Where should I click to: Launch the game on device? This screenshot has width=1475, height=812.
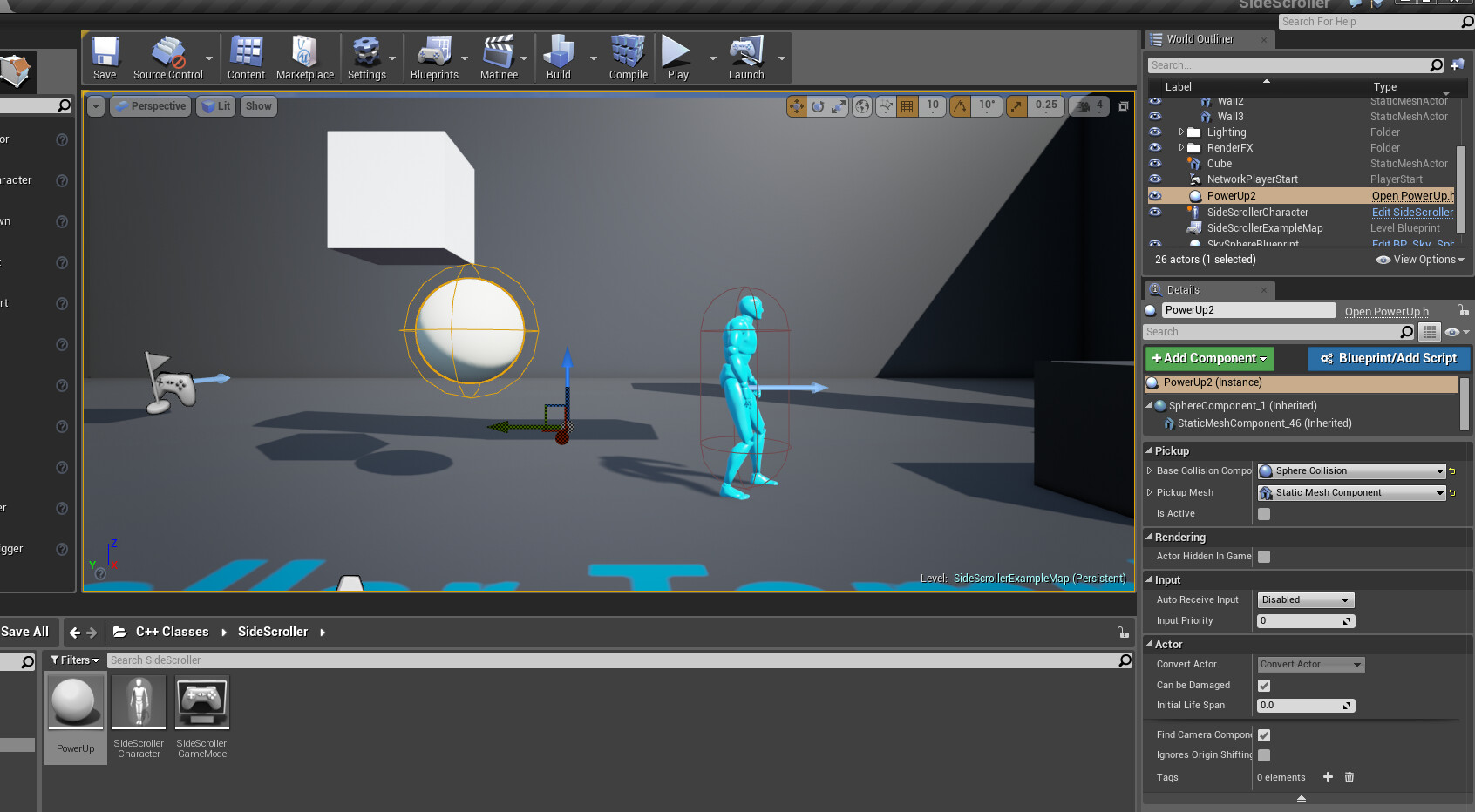(746, 58)
